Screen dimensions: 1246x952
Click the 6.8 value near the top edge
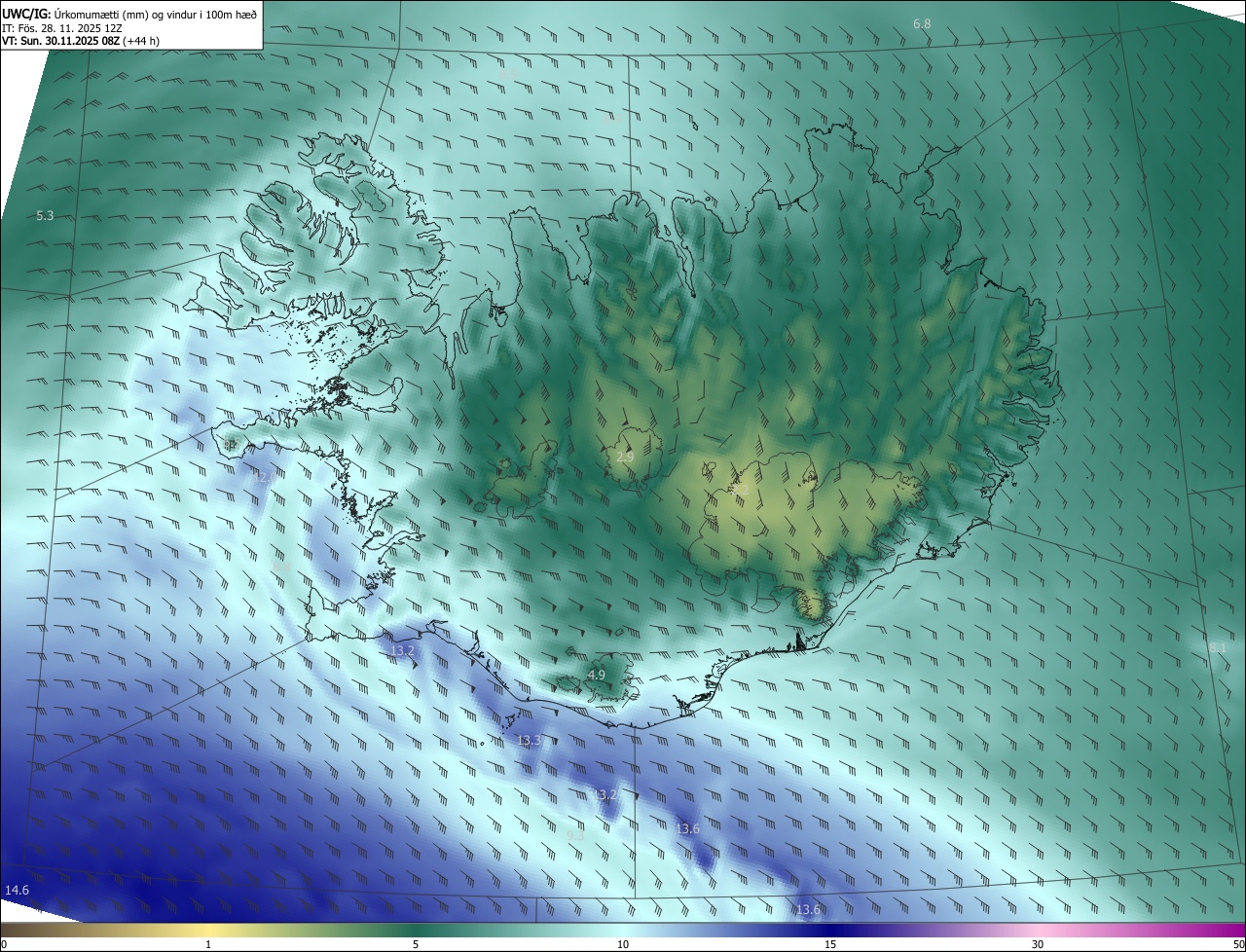[922, 23]
